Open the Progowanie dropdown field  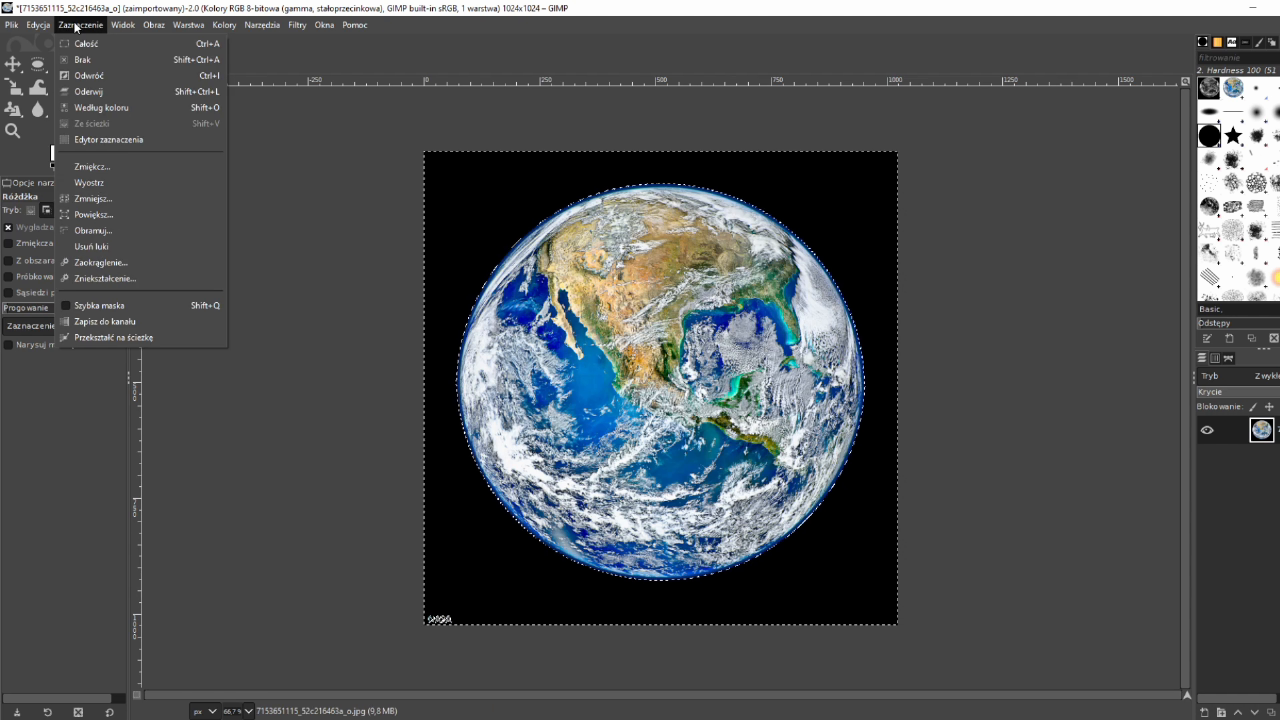[26, 308]
